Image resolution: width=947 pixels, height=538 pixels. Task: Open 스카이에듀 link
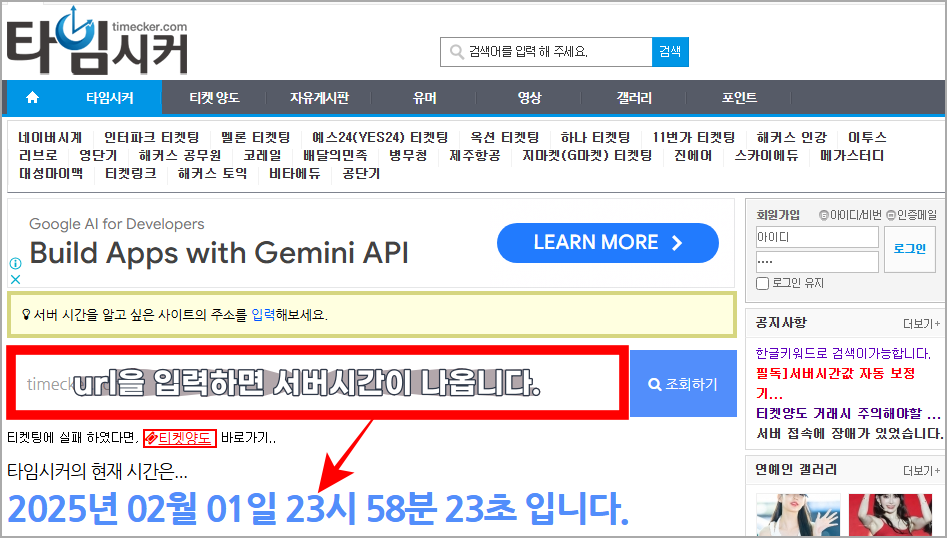(x=766, y=156)
